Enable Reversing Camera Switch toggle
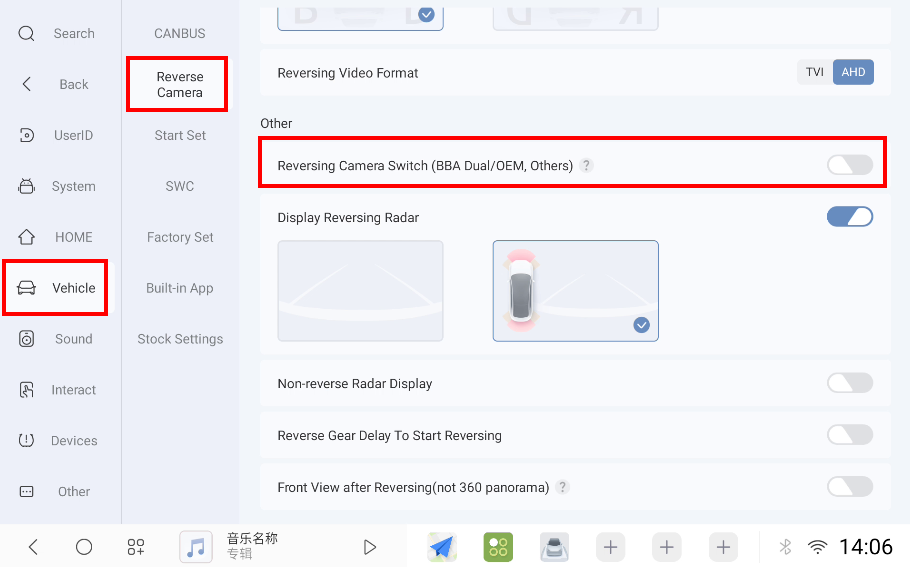This screenshot has height=567, width=910. 850,165
